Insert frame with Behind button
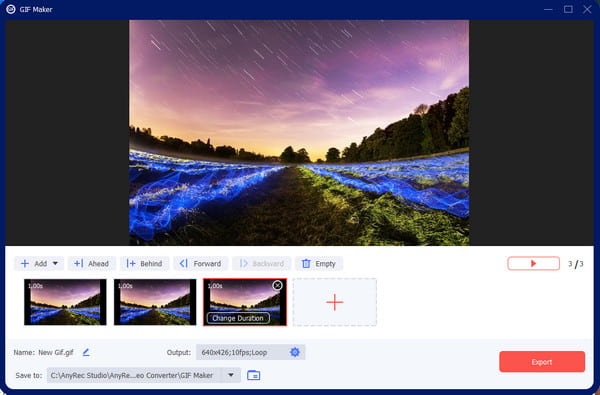The image size is (600, 395). point(144,263)
